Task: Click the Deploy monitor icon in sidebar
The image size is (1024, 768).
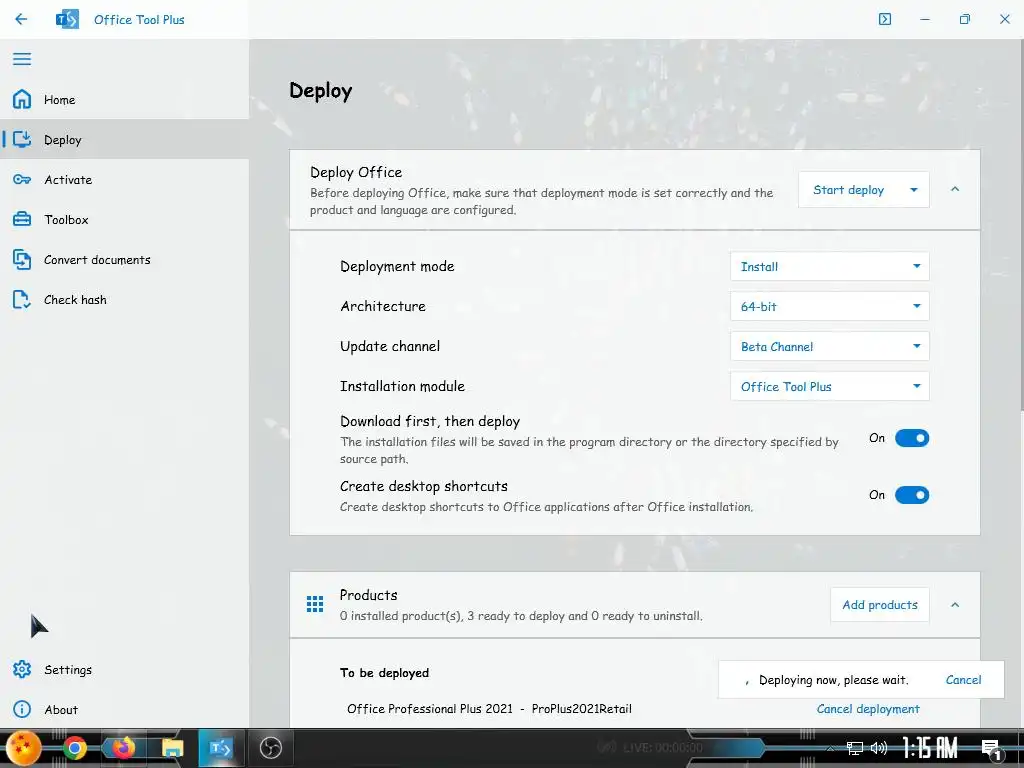Action: tap(22, 139)
